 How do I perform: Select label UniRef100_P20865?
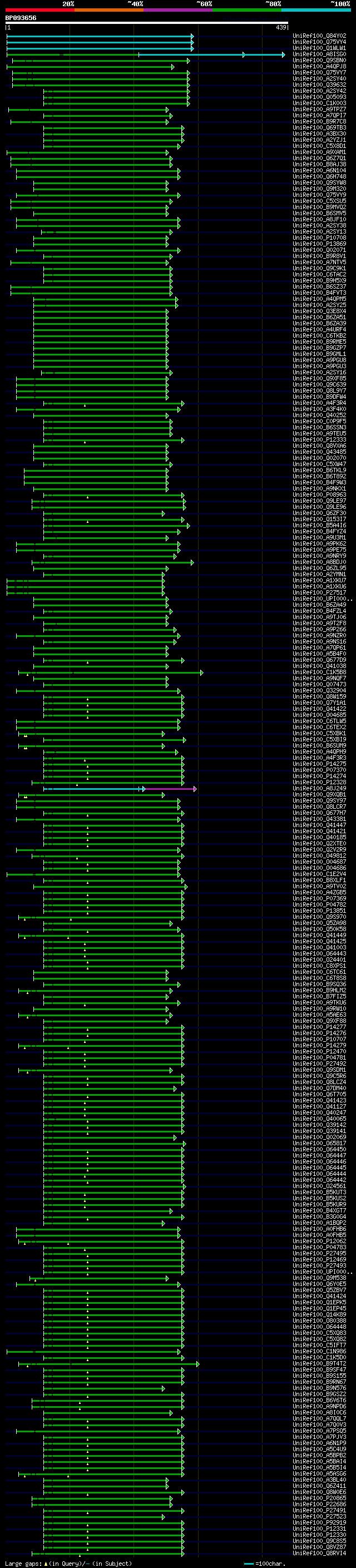click(x=319, y=1498)
